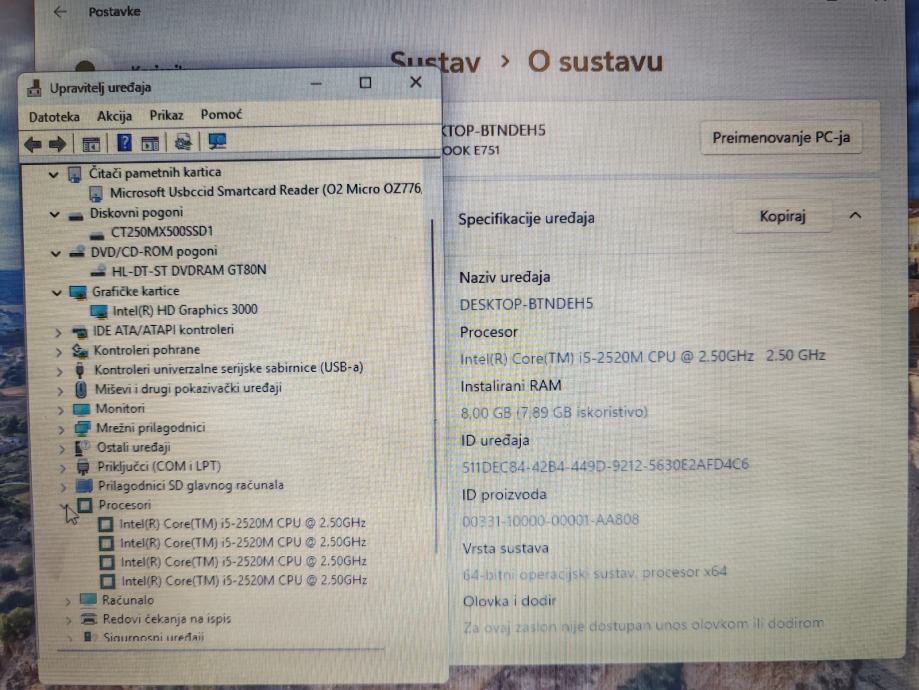Click the printer icon beside Redovi čekanja na ispis
Image resolution: width=919 pixels, height=690 pixels.
click(89, 618)
